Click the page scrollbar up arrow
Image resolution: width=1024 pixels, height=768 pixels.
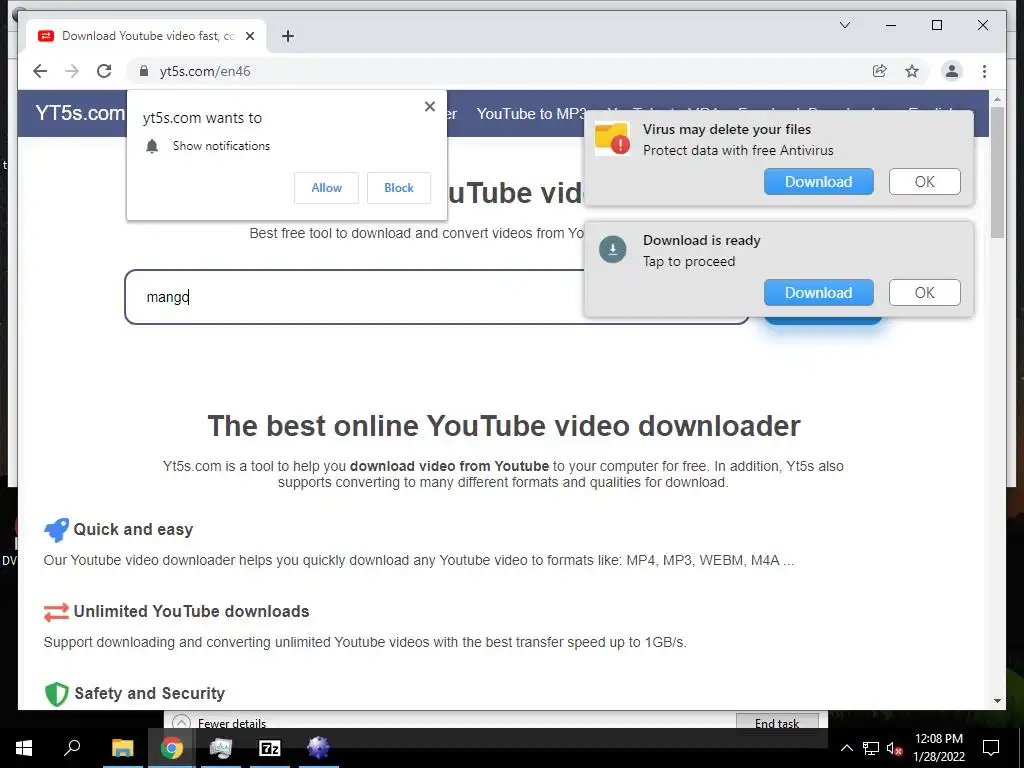click(997, 99)
